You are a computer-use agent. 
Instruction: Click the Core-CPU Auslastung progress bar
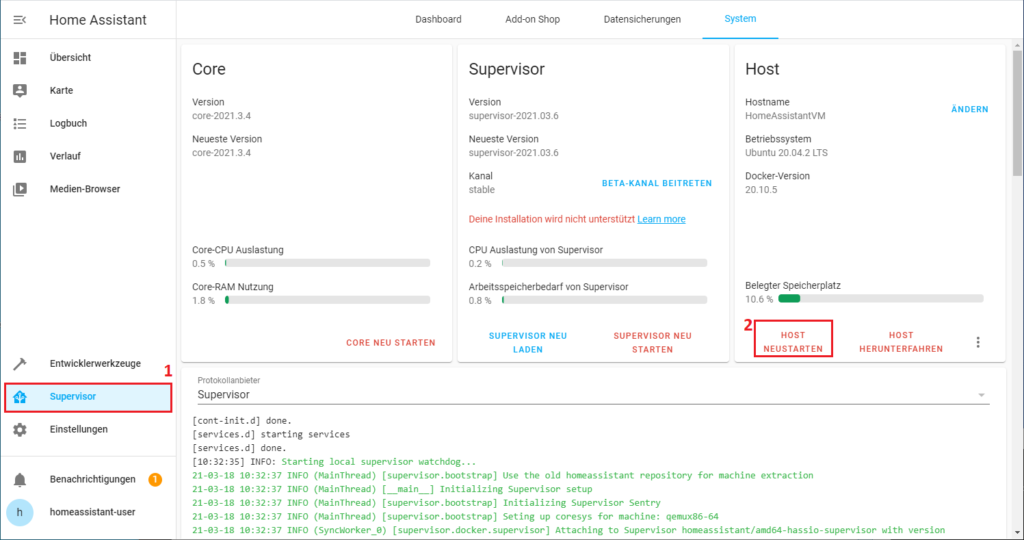327,263
